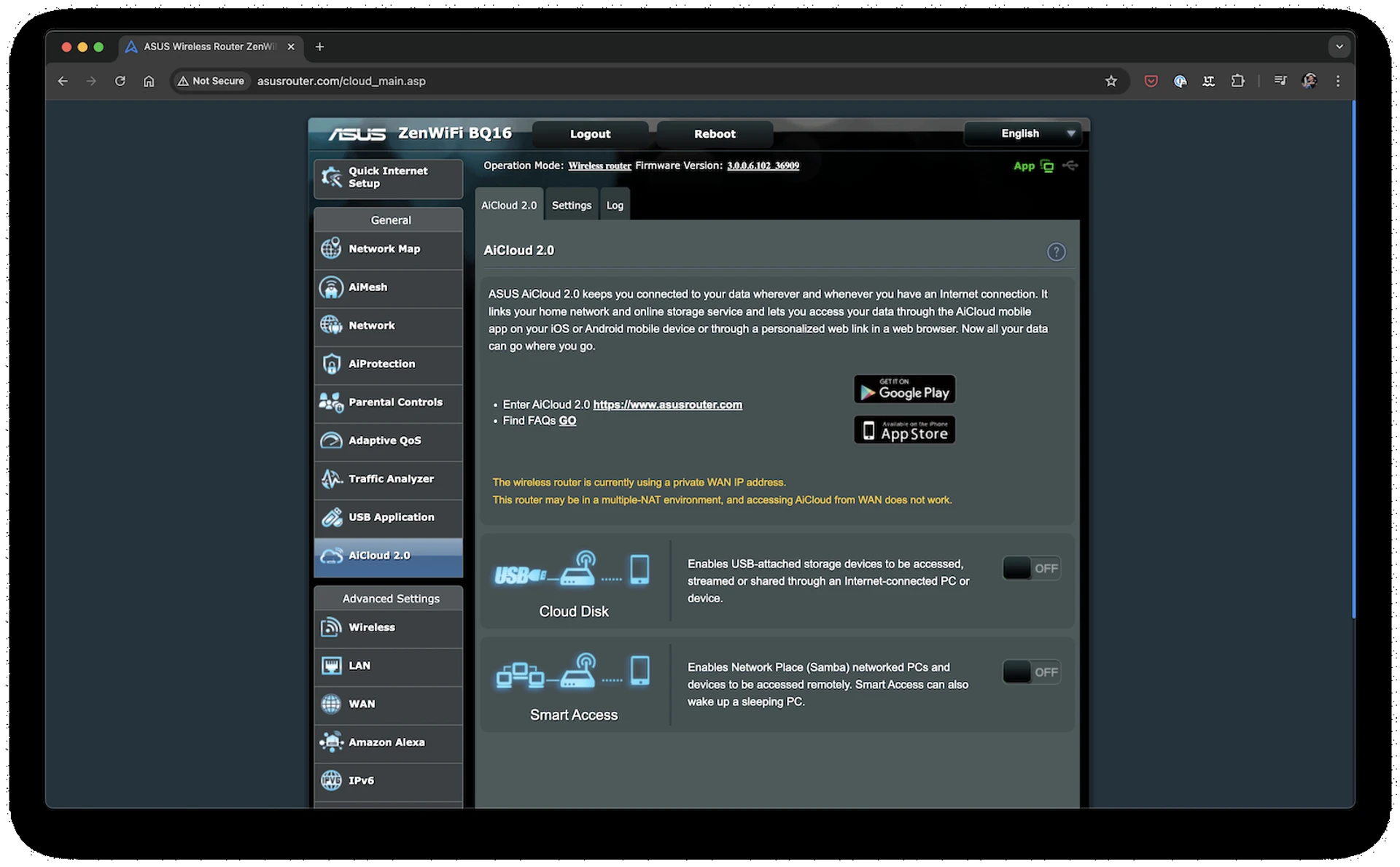Image resolution: width=1400 pixels, height=867 pixels.
Task: Click the Google Play badge
Action: point(904,389)
